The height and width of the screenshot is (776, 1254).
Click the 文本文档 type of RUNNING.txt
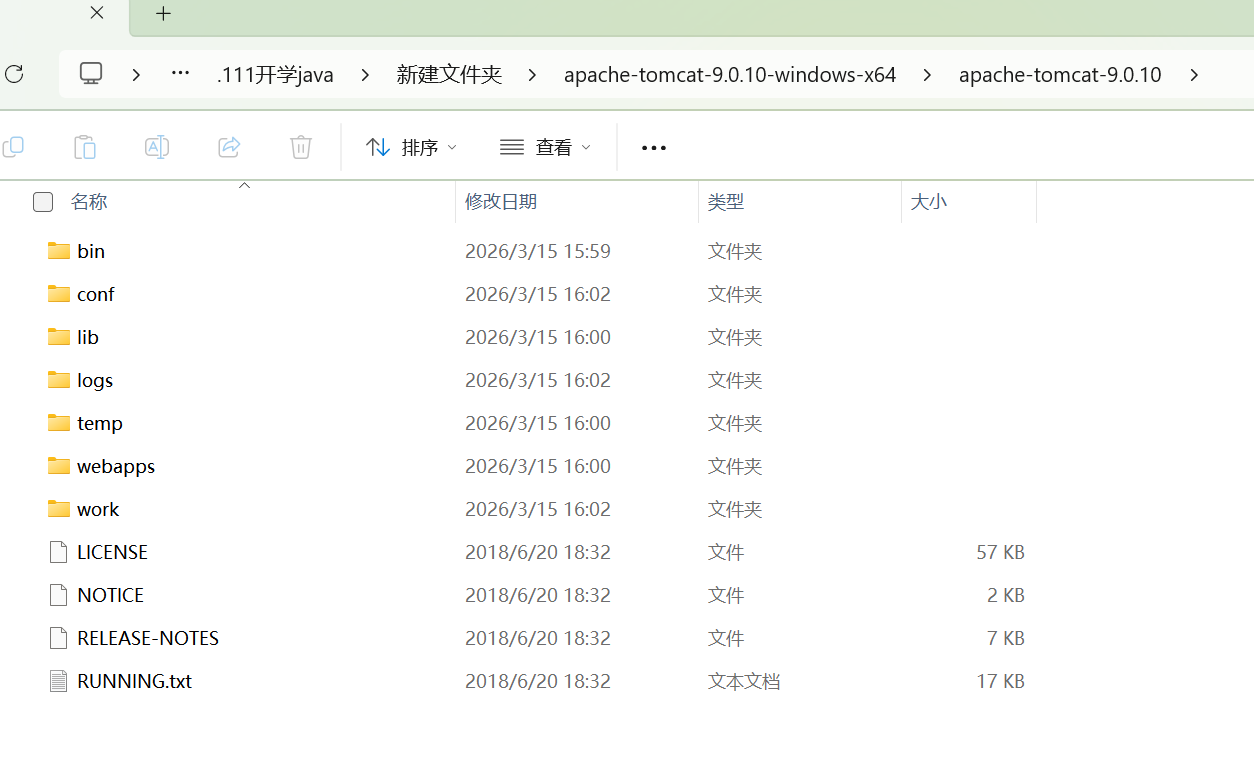(744, 681)
